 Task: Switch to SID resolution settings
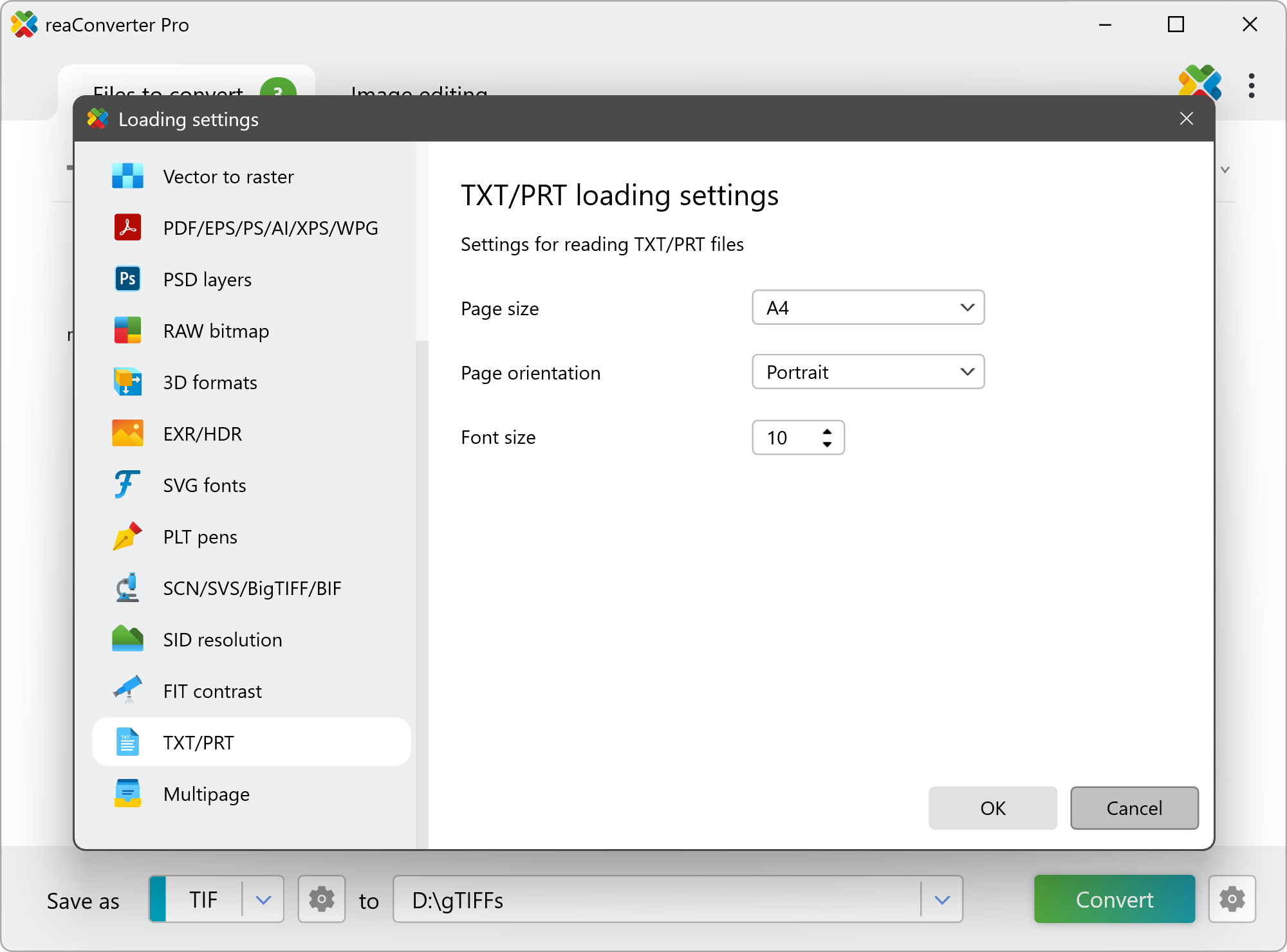(x=222, y=640)
